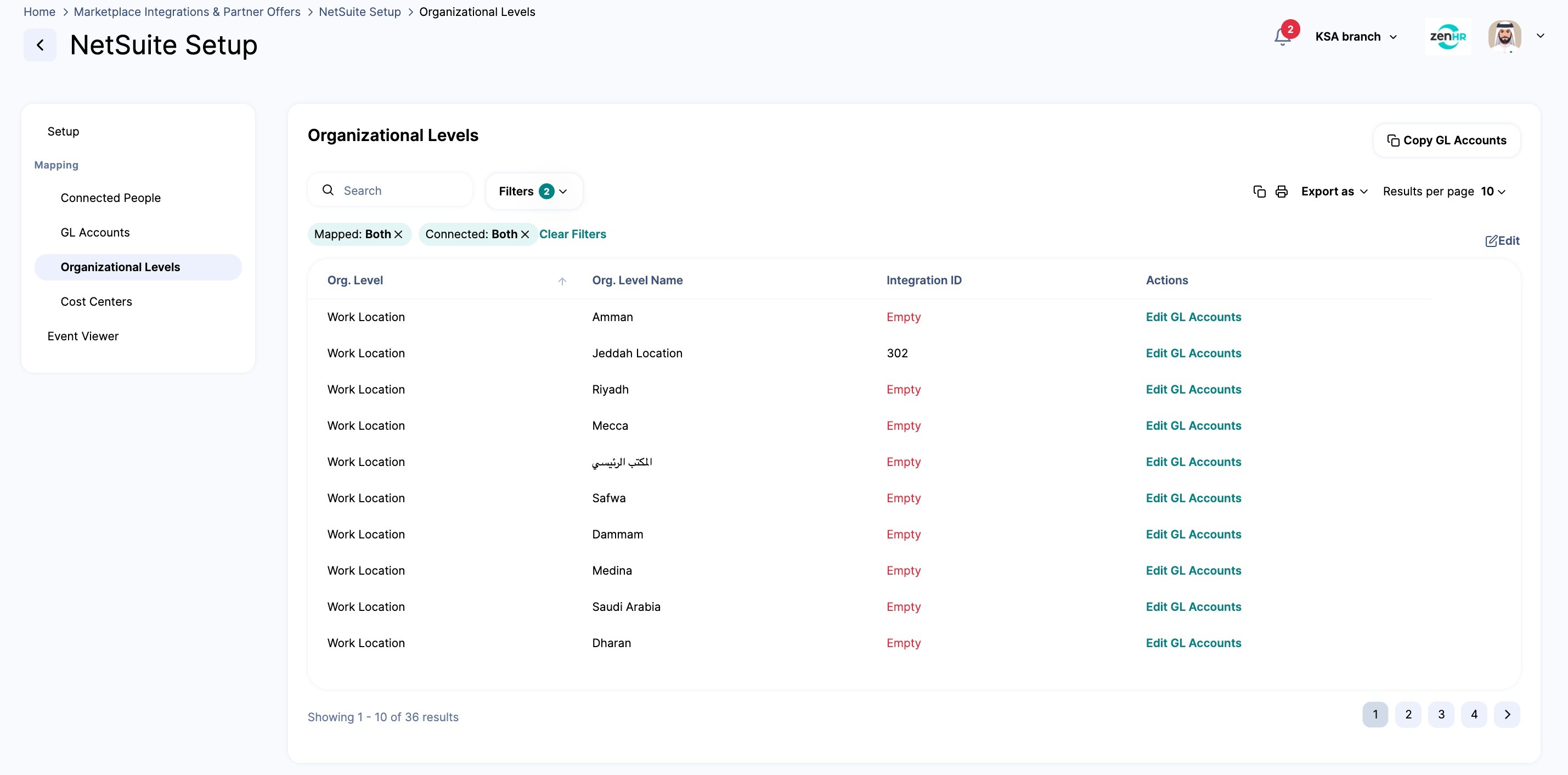Go to page 3

(1441, 714)
